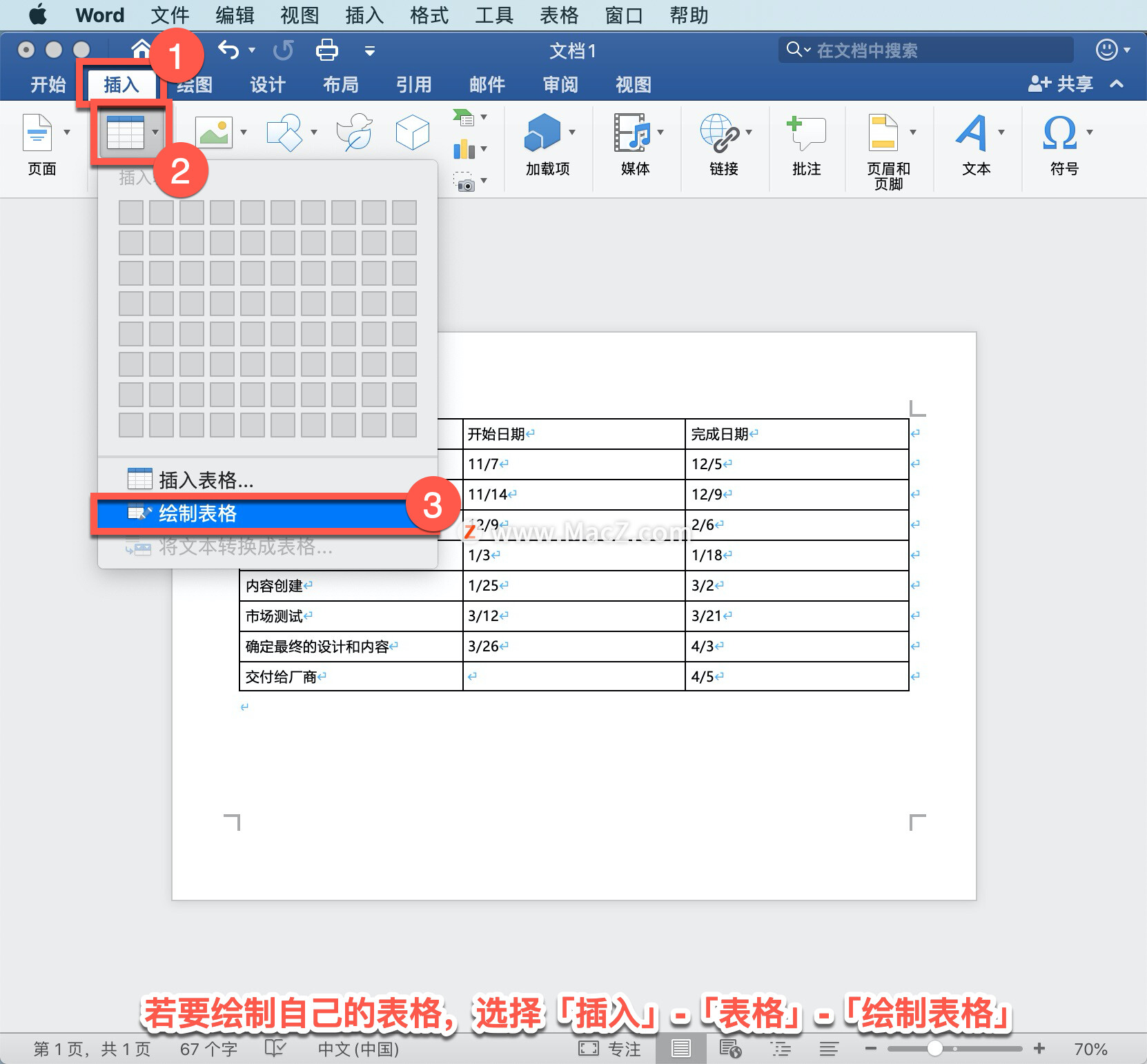1147x1064 pixels.
Task: Enable 专注 focus mode in status bar
Action: coord(610,1048)
